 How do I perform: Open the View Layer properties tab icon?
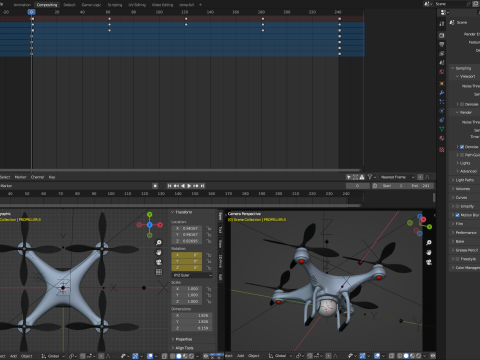(x=442, y=53)
